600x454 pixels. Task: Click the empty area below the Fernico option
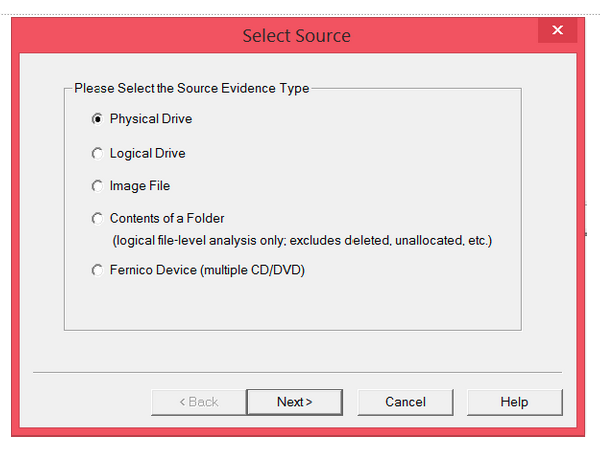[x=292, y=304]
